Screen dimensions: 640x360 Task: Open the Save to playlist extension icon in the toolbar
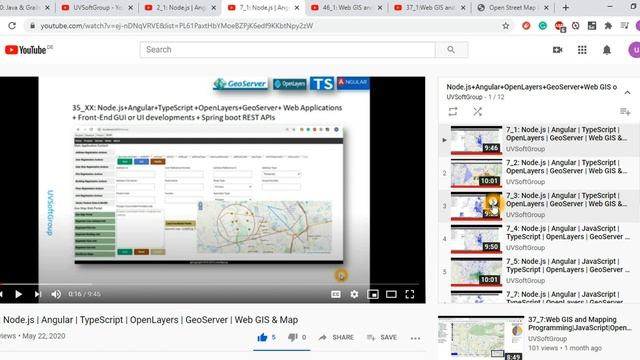click(624, 26)
